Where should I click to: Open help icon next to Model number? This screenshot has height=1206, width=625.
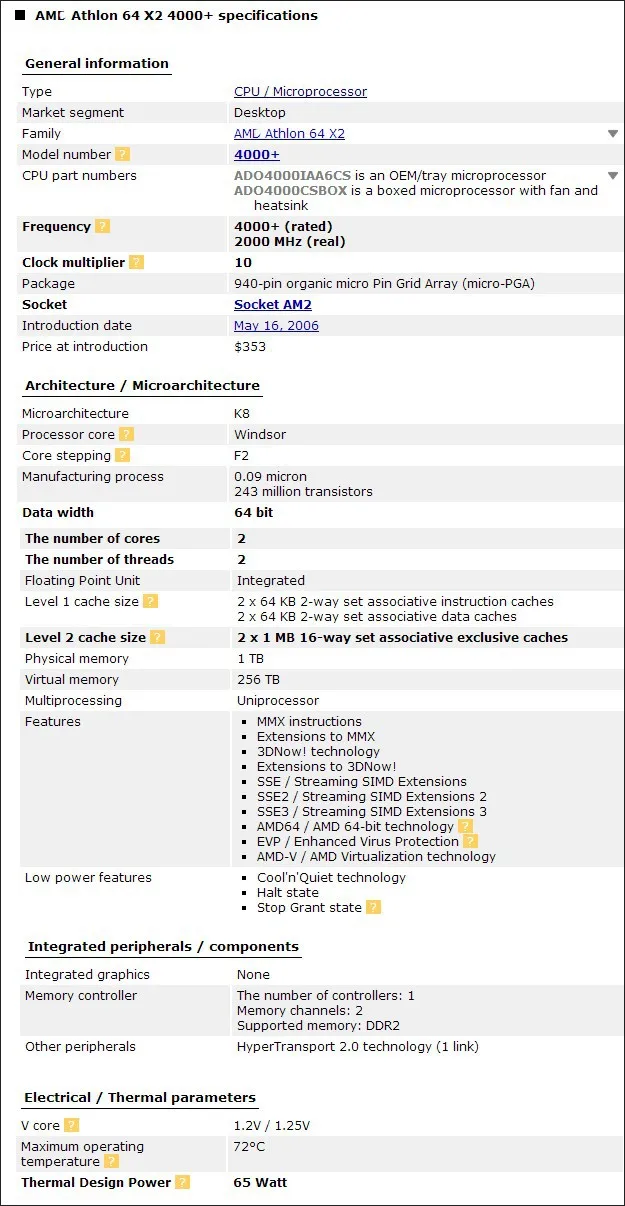[x=122, y=154]
